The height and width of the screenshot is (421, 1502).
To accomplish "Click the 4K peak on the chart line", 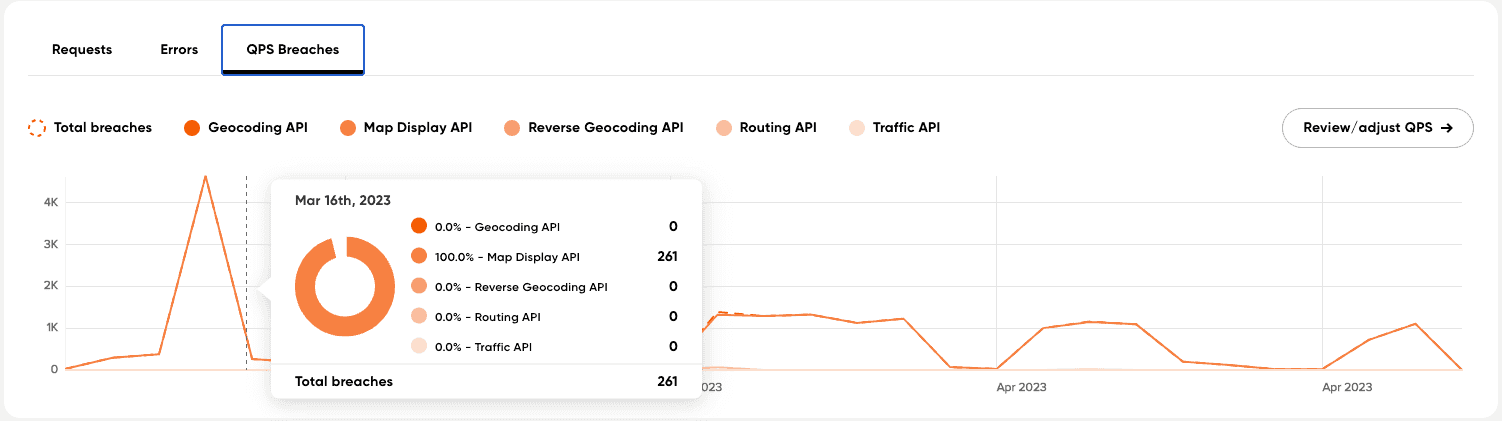I will pos(205,177).
